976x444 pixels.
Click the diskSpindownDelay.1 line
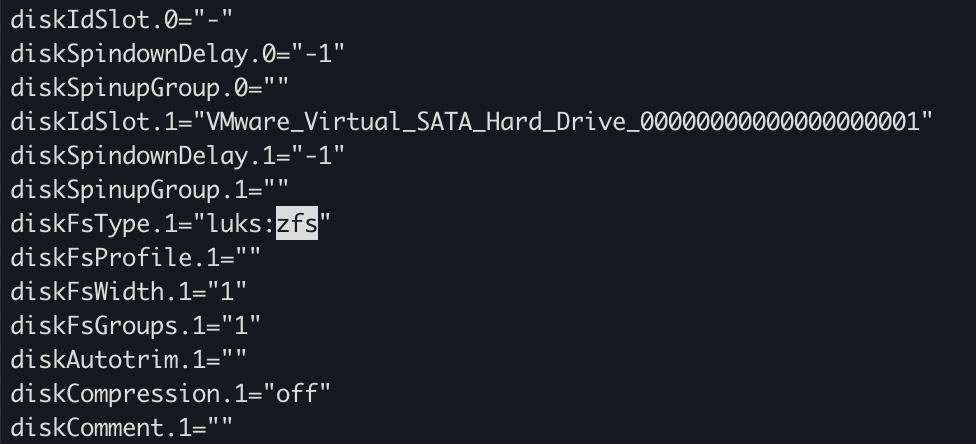(x=177, y=155)
